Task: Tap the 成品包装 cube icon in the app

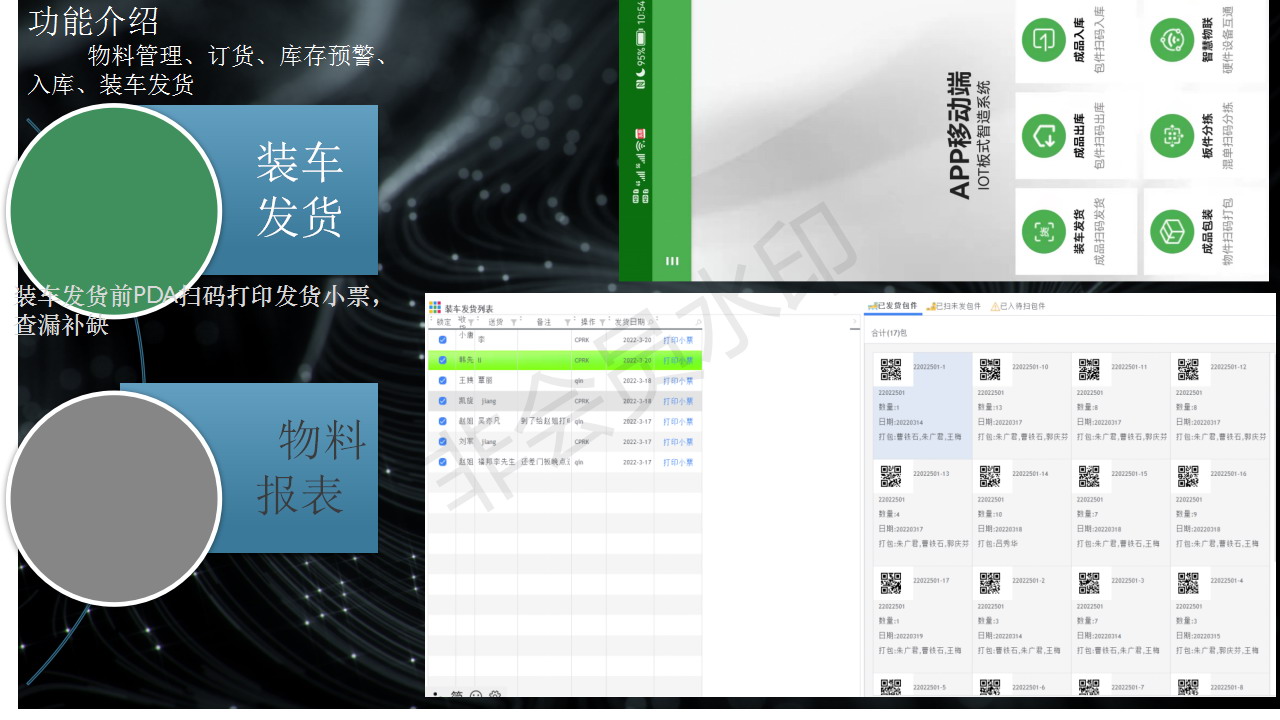Action: (x=1170, y=232)
